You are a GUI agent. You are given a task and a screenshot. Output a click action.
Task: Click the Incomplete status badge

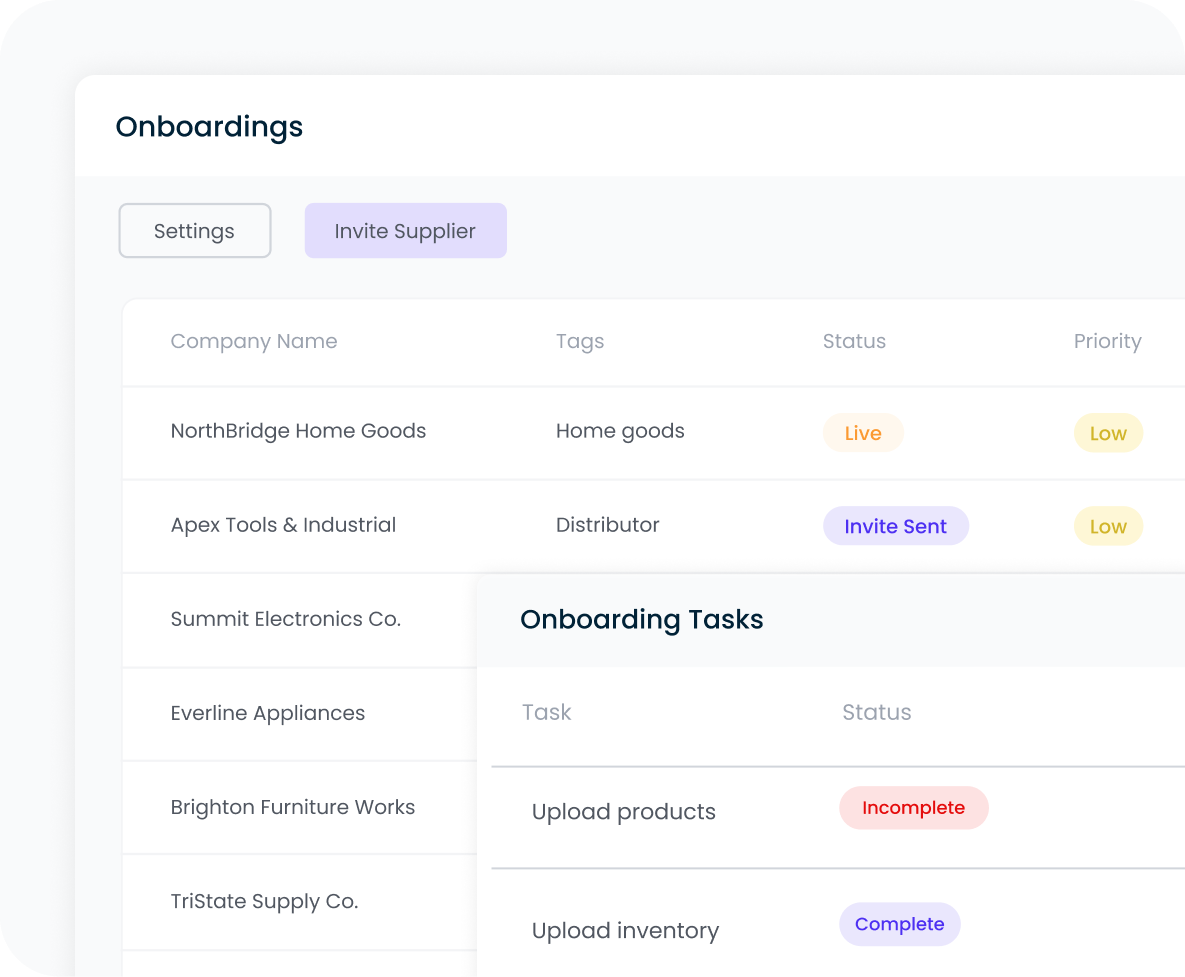point(913,808)
